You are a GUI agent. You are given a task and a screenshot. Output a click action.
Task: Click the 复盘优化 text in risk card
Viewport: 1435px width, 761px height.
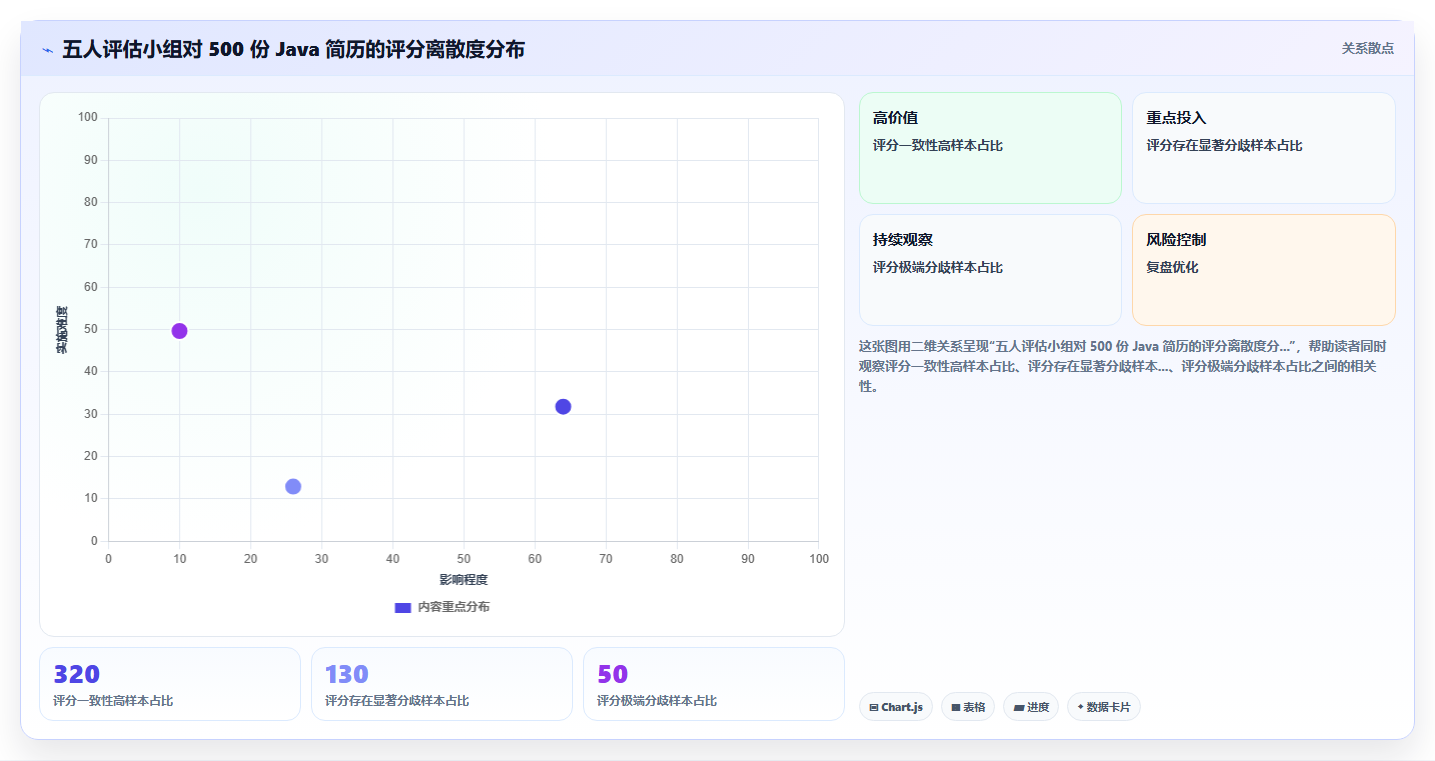coord(1172,267)
